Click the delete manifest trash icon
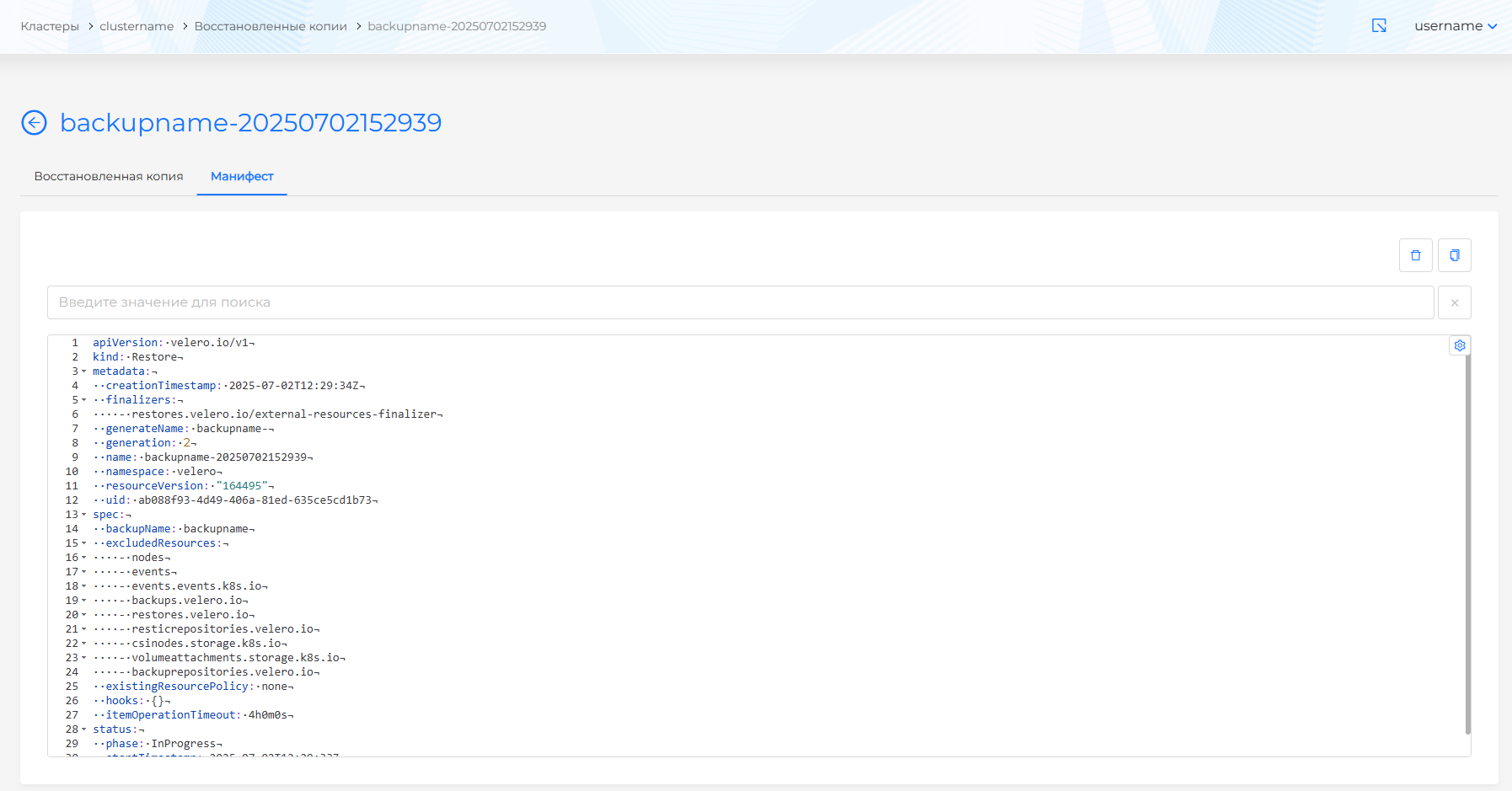Screen dimensions: 1512x791 tap(1416, 255)
